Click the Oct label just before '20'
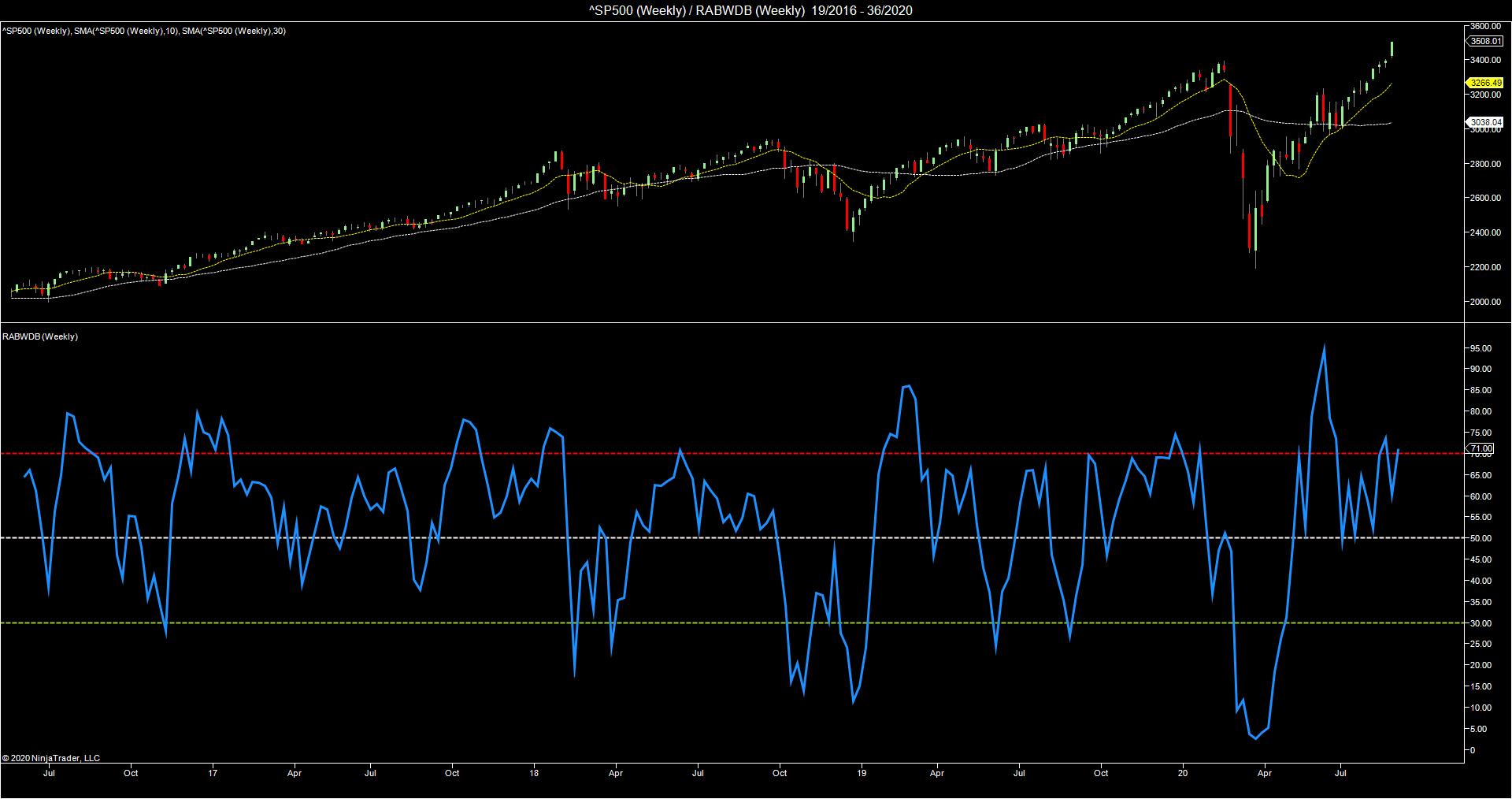This screenshot has width=1512, height=799. (x=1101, y=773)
